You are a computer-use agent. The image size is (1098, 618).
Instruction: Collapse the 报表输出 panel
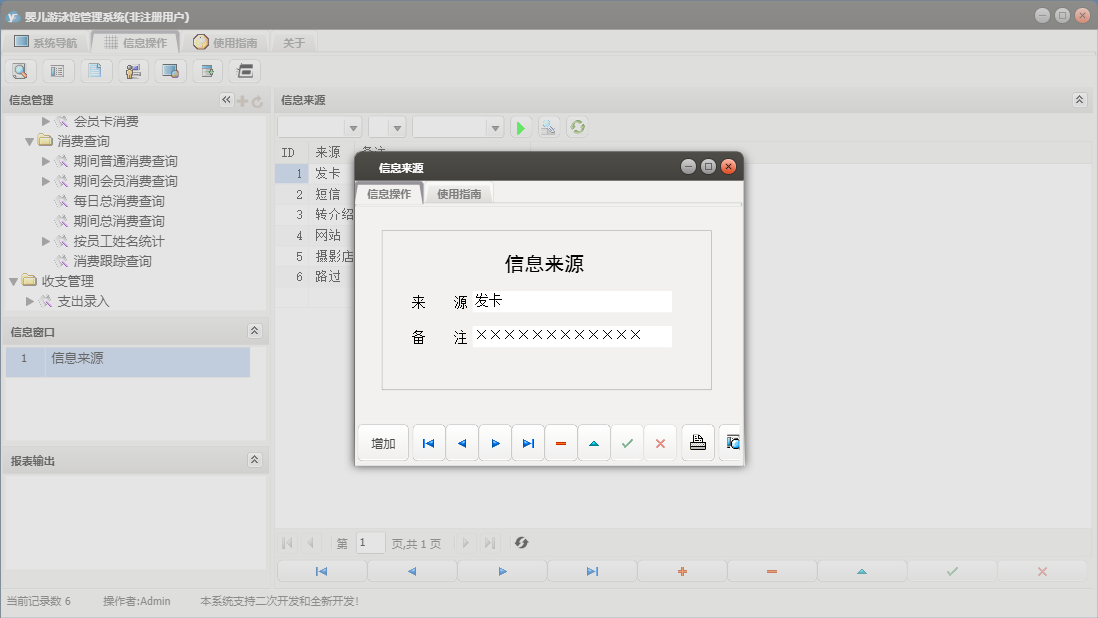pyautogui.click(x=255, y=460)
